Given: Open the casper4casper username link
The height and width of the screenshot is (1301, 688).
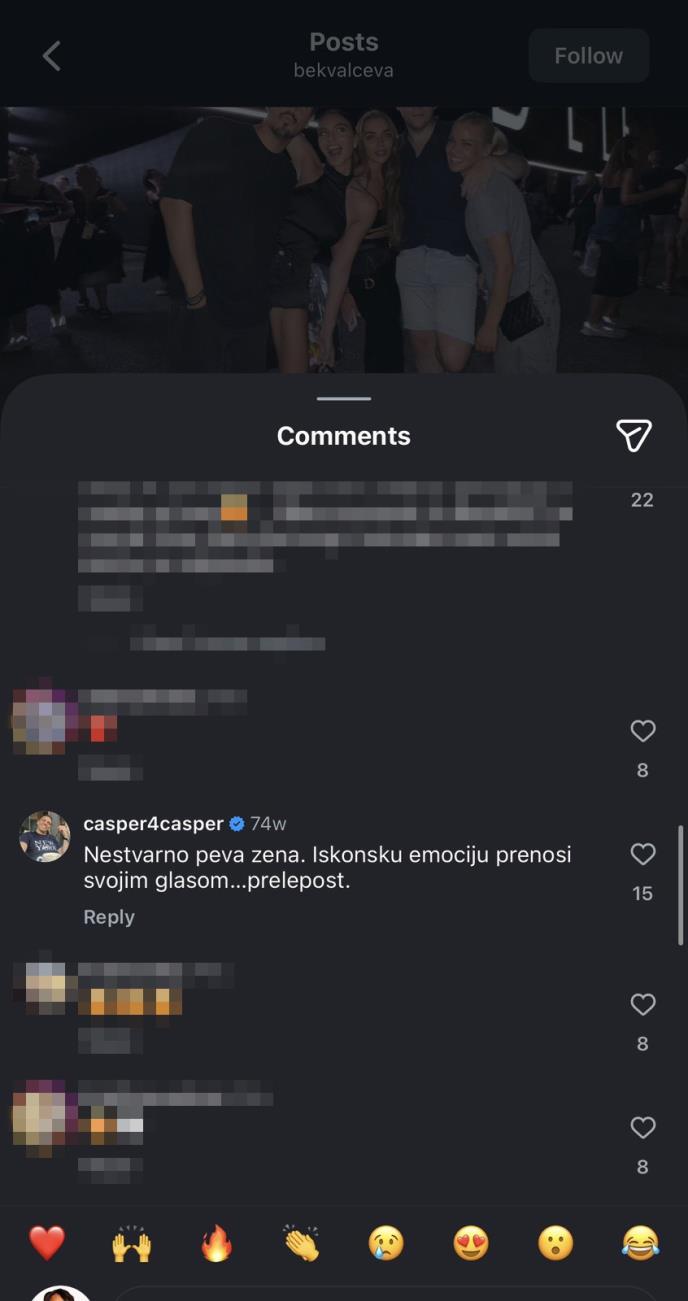Looking at the screenshot, I should click(x=153, y=824).
